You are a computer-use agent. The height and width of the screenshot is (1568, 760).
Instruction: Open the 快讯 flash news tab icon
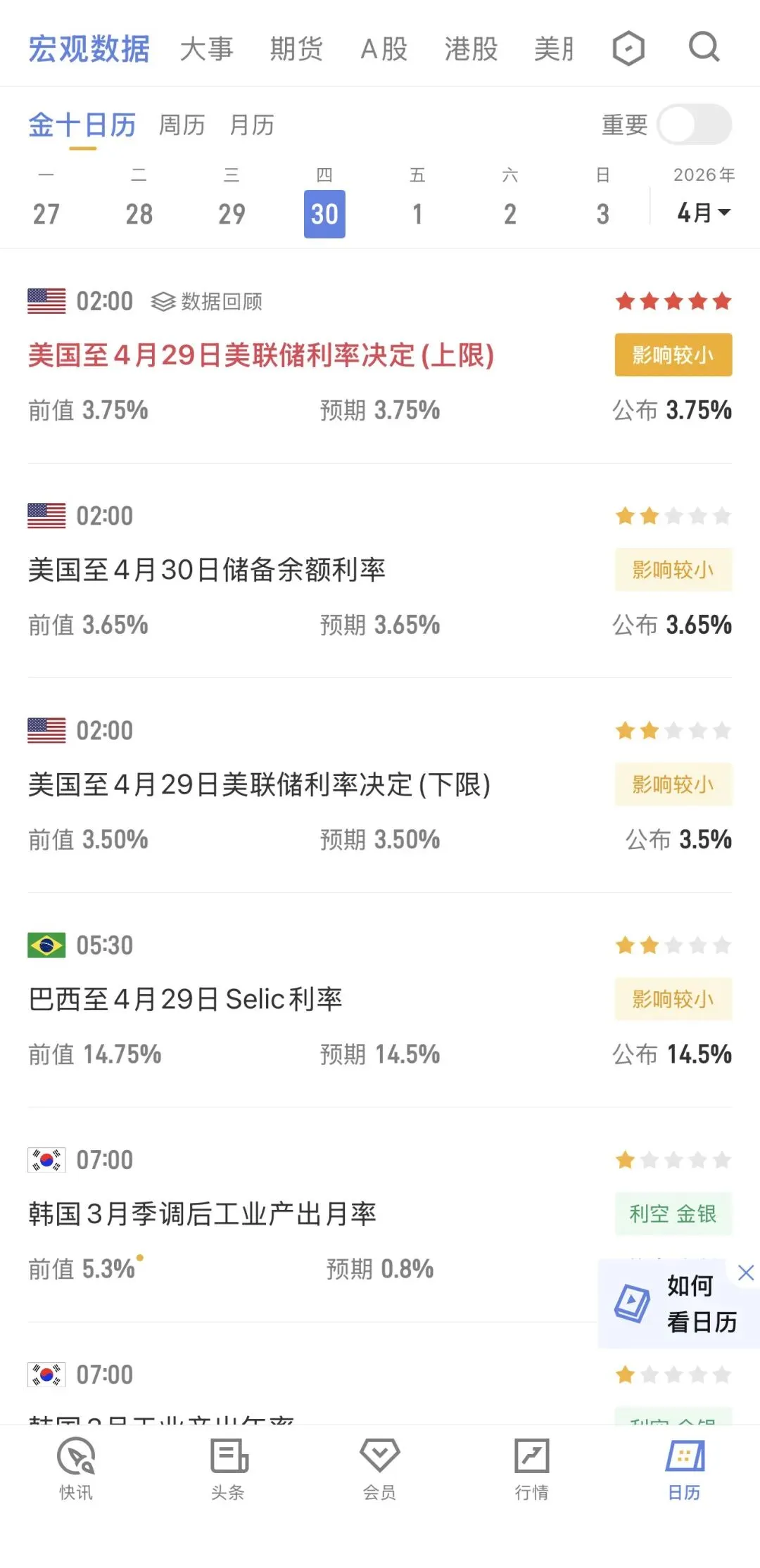click(76, 1456)
